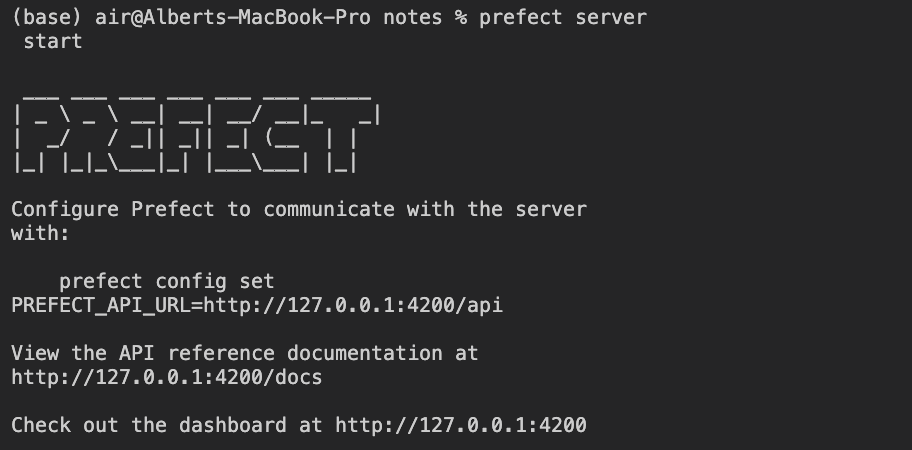Click the 'notes' directory name in prompt
The height and width of the screenshot is (450, 912).
(413, 17)
